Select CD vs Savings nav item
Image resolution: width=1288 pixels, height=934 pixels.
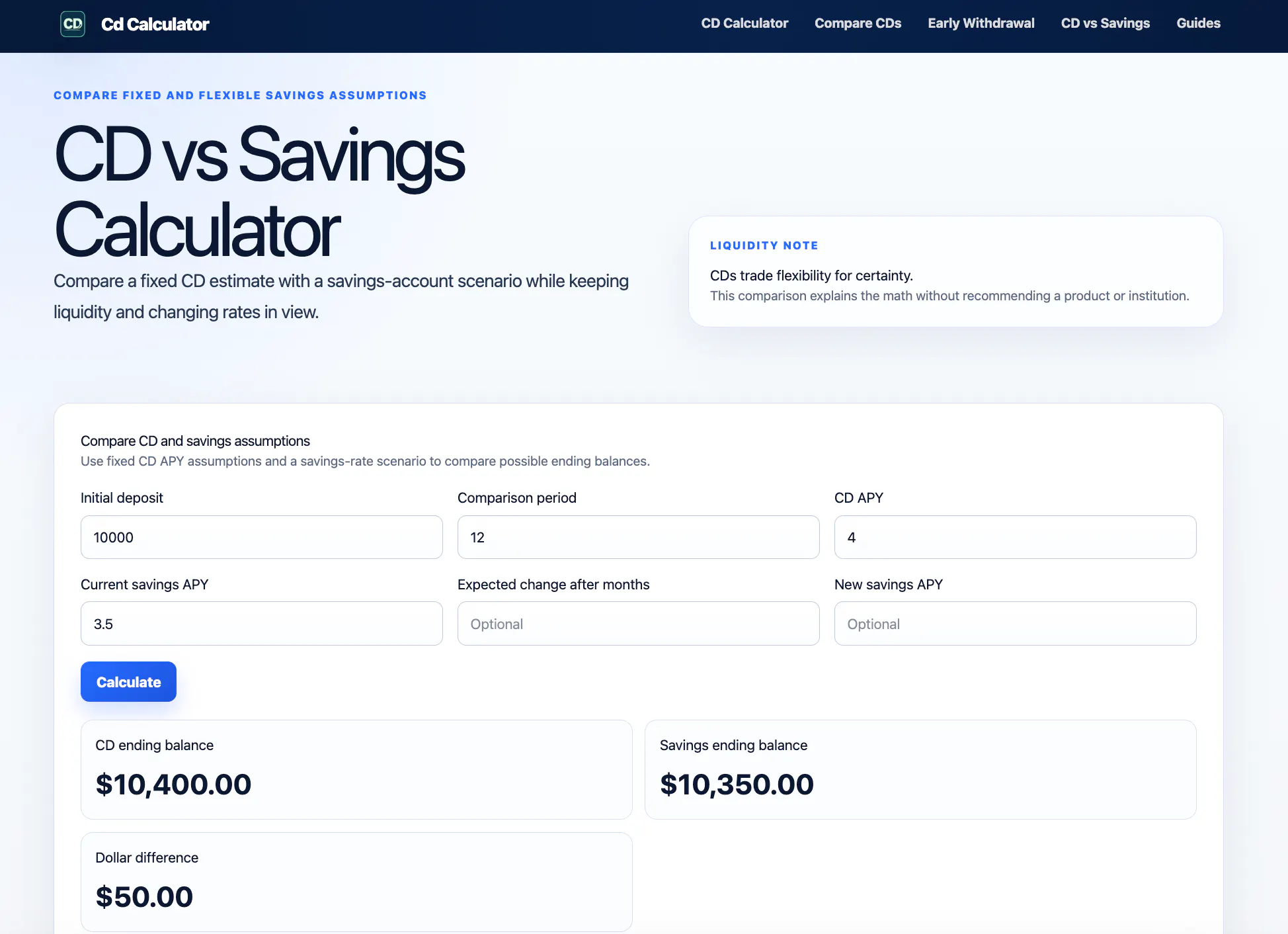[x=1105, y=23]
